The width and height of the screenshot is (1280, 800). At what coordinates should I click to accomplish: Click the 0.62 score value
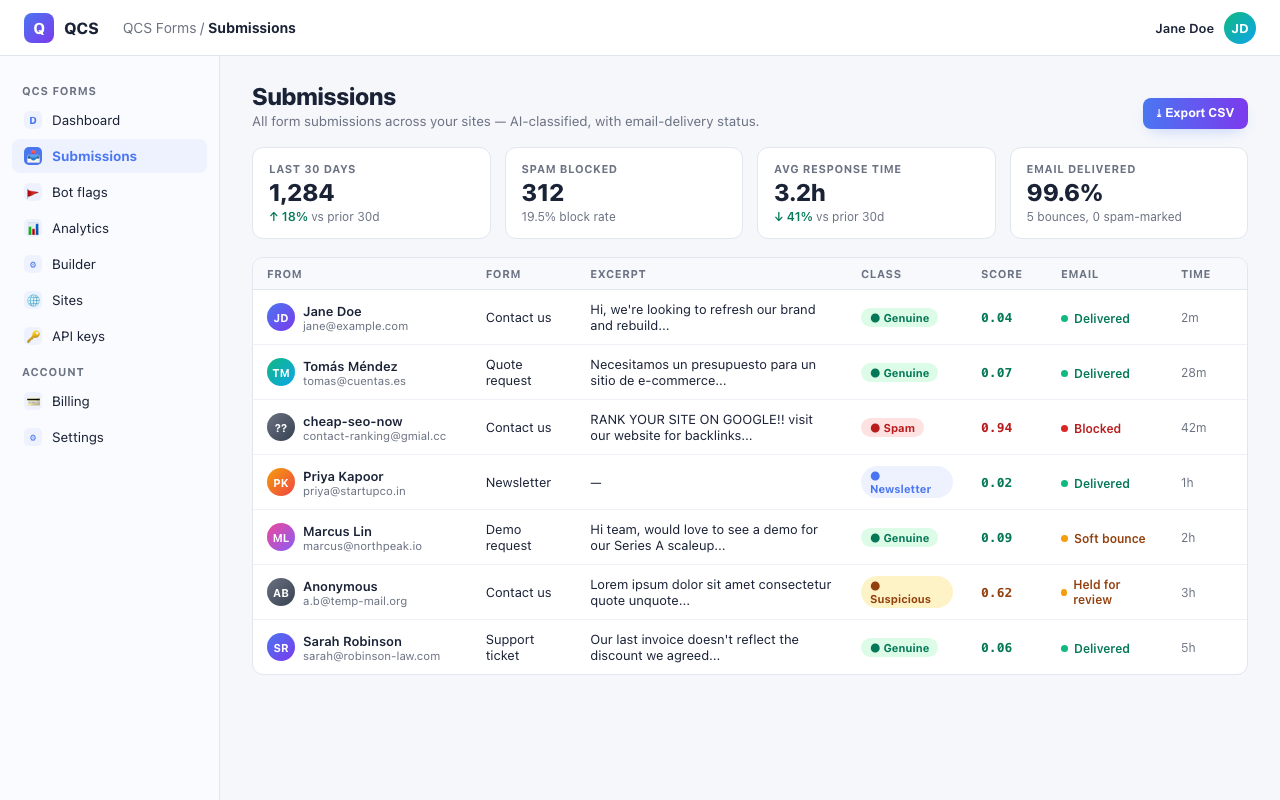[996, 592]
